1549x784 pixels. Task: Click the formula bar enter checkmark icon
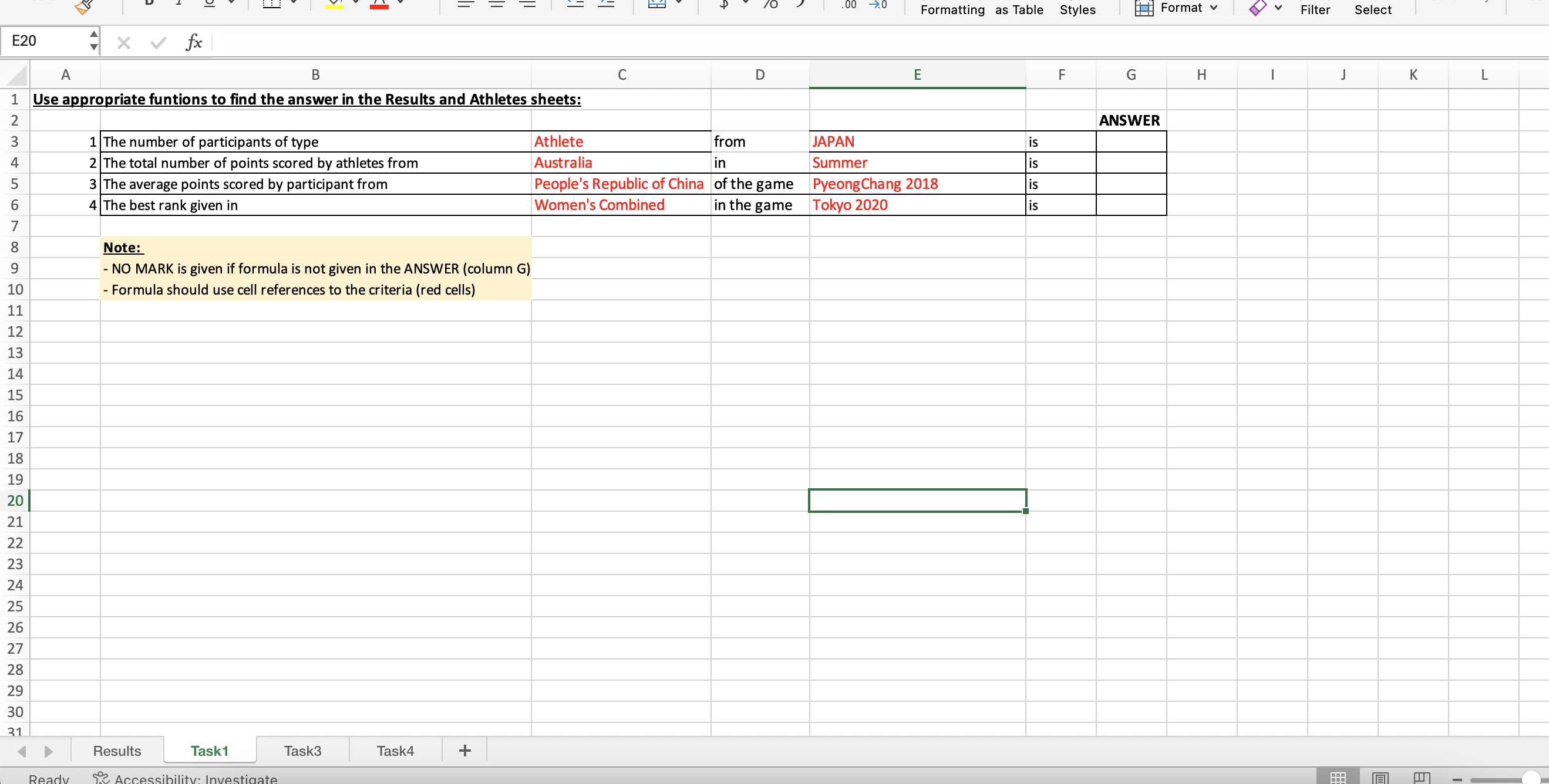point(158,43)
